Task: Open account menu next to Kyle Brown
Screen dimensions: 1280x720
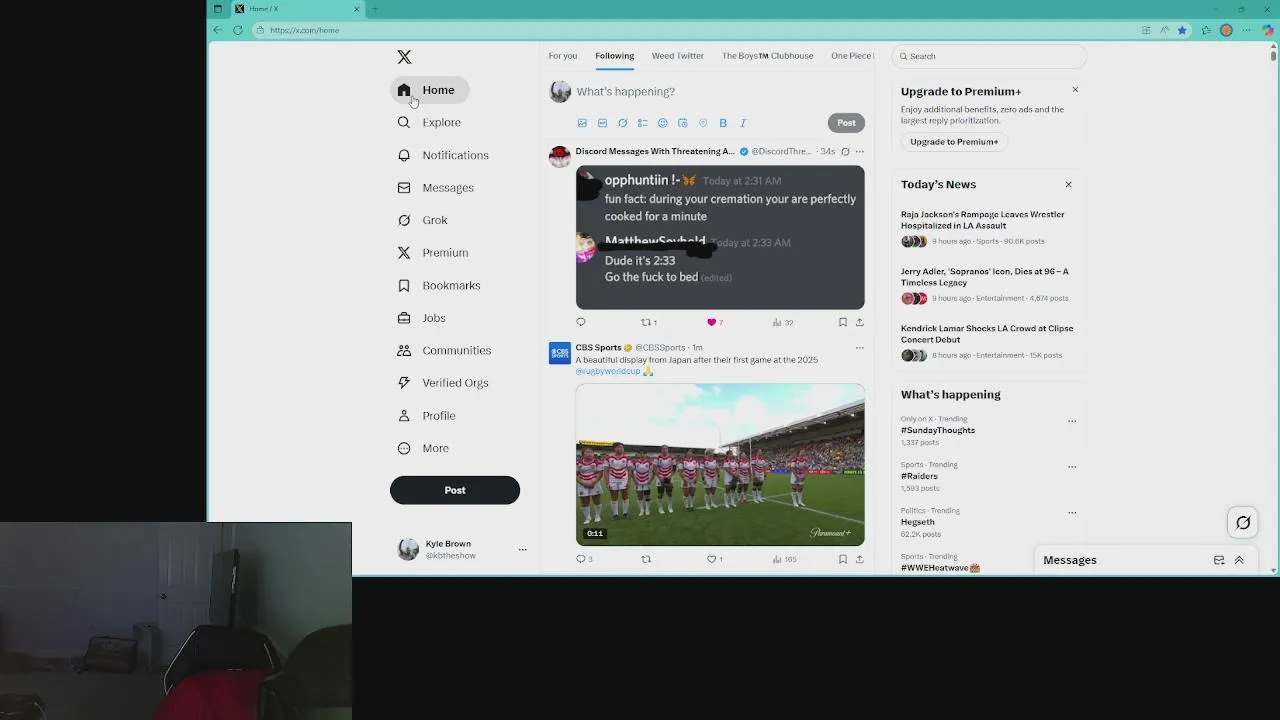Action: 522,549
